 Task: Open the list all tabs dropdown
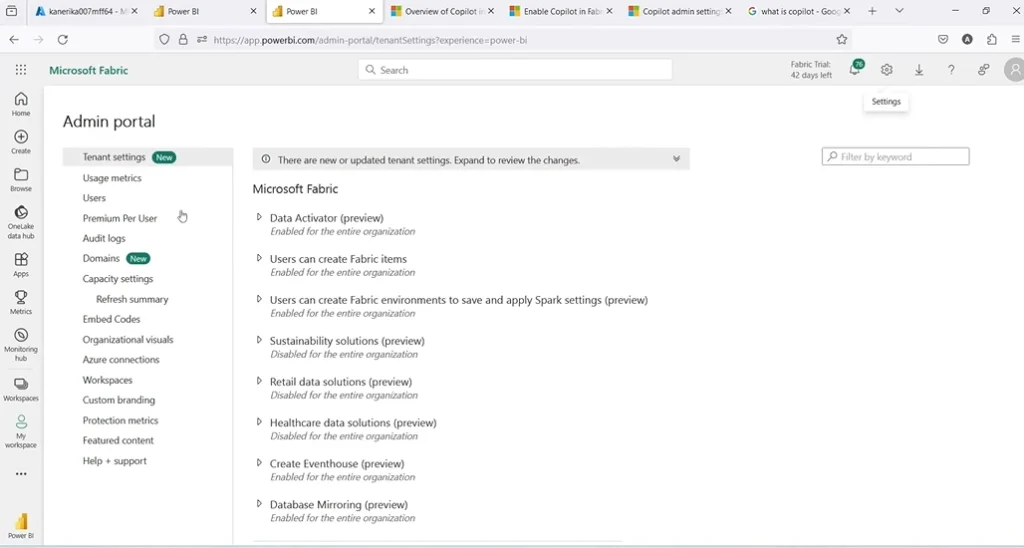pos(899,11)
